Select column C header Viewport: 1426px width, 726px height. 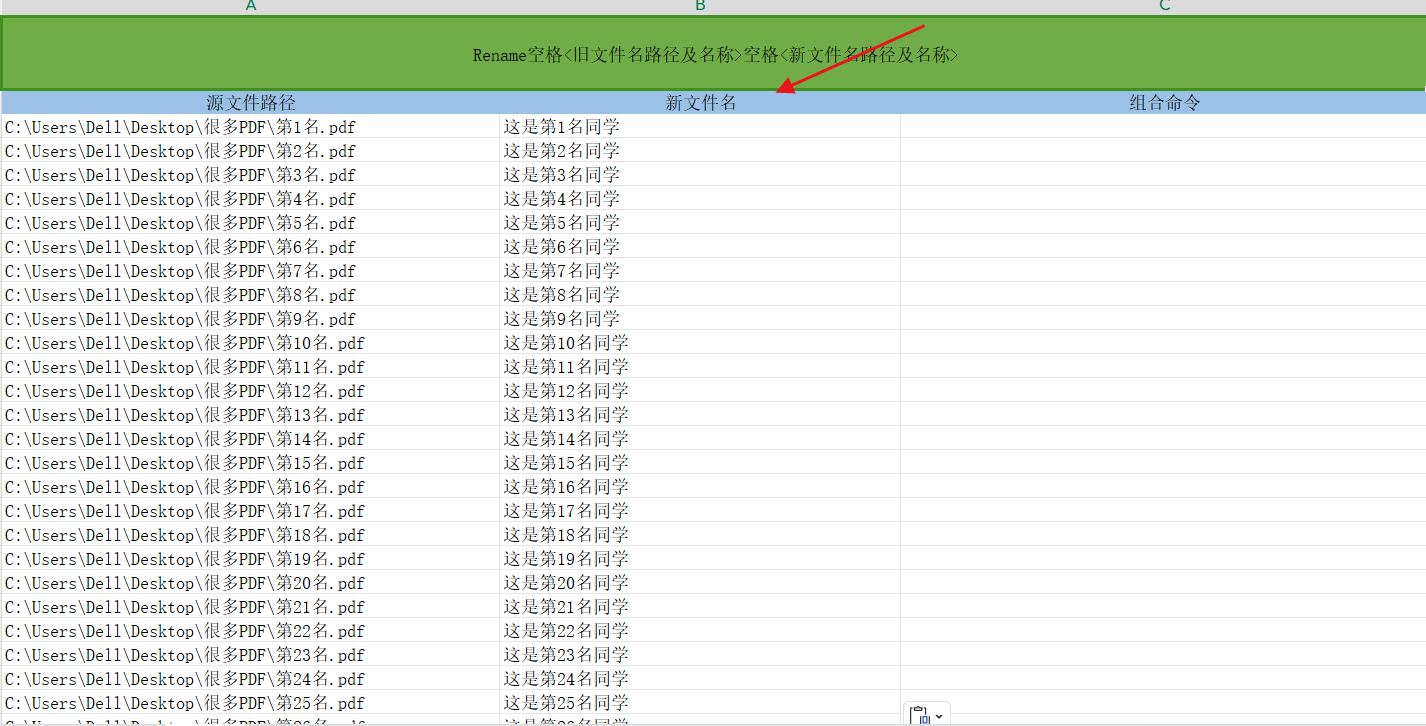[x=1163, y=7]
